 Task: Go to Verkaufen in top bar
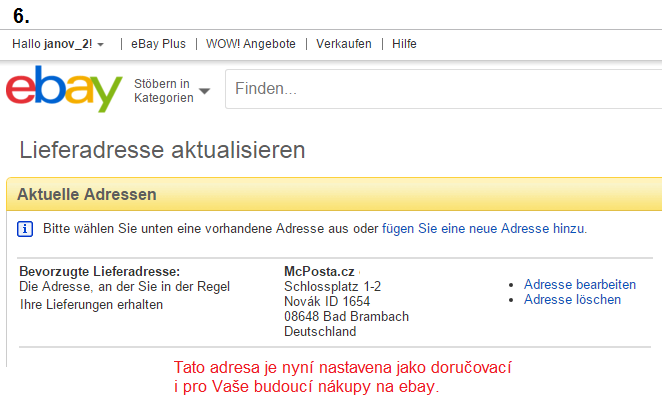pyautogui.click(x=344, y=44)
